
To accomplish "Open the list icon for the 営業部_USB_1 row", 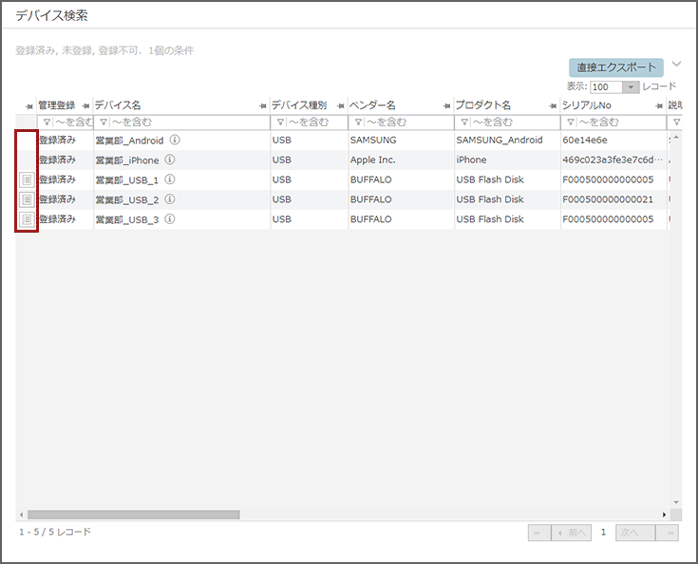I will coord(27,180).
